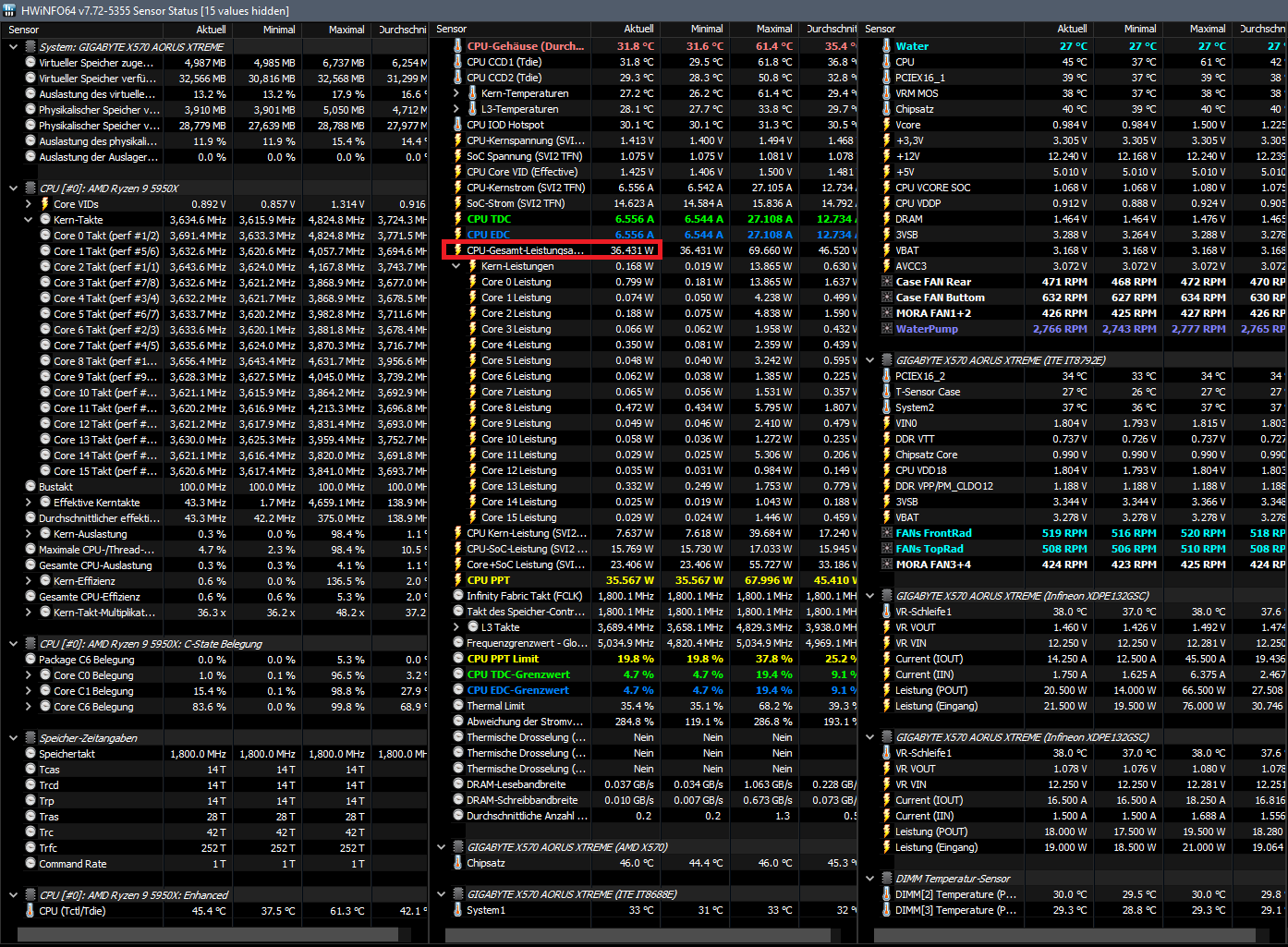
Task: Click the Aktuell column header in the left panel
Action: 197,30
